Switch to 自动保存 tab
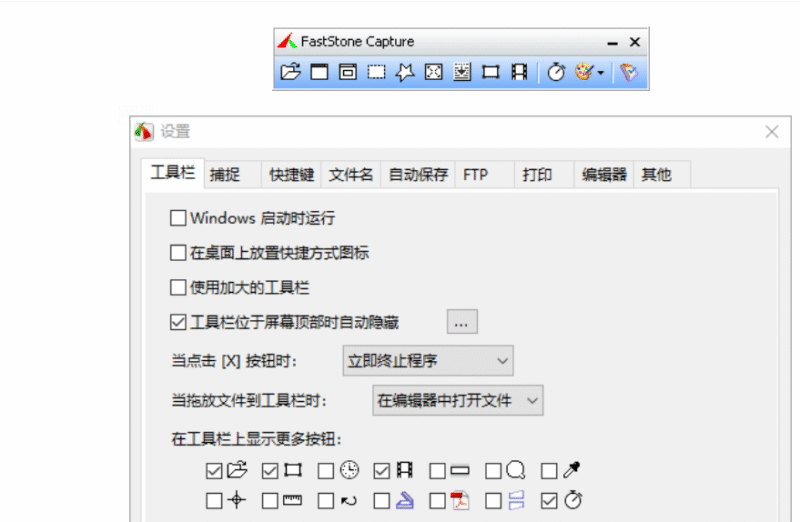 (x=418, y=175)
